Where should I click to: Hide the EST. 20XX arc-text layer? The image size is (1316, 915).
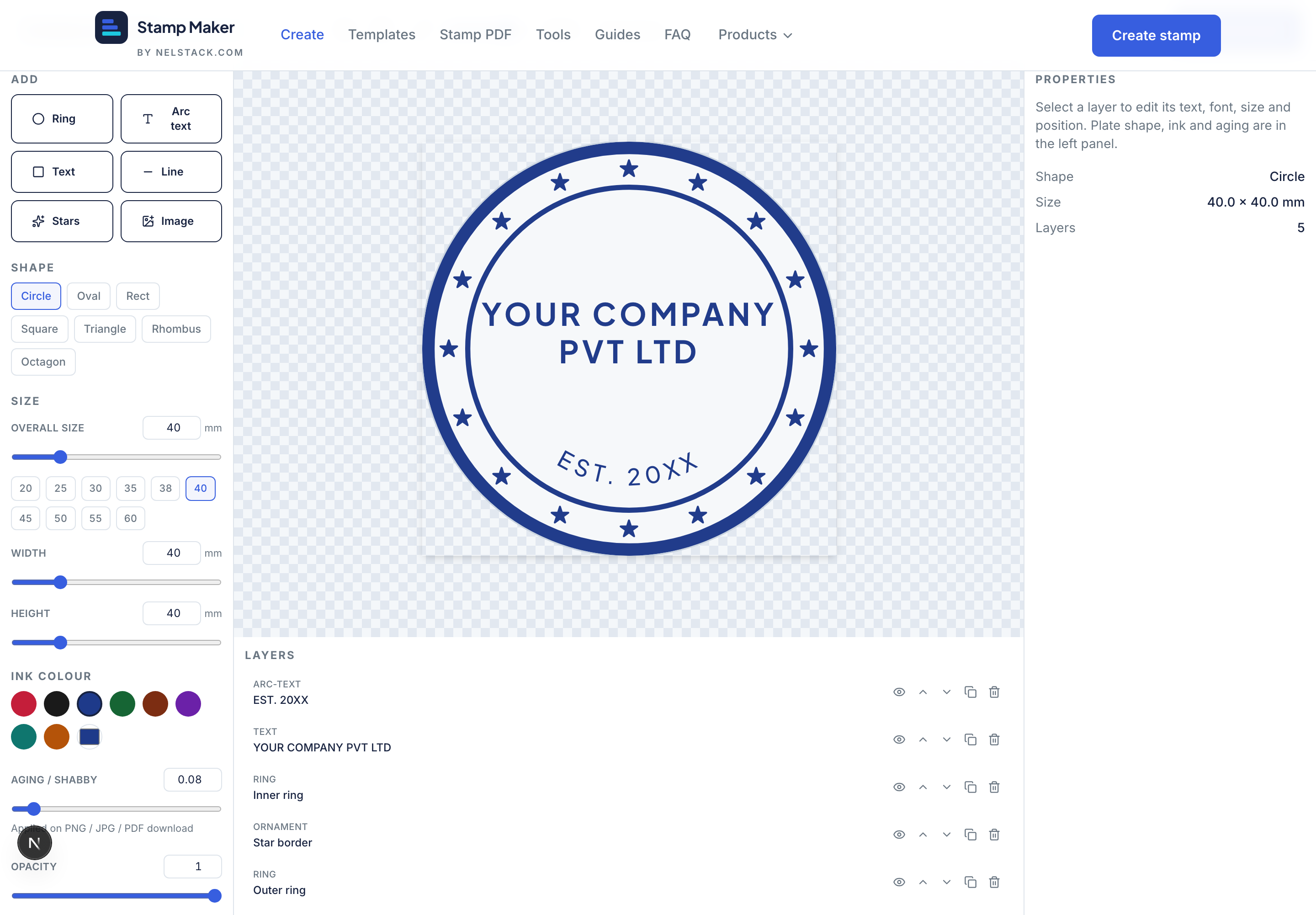pyautogui.click(x=899, y=692)
